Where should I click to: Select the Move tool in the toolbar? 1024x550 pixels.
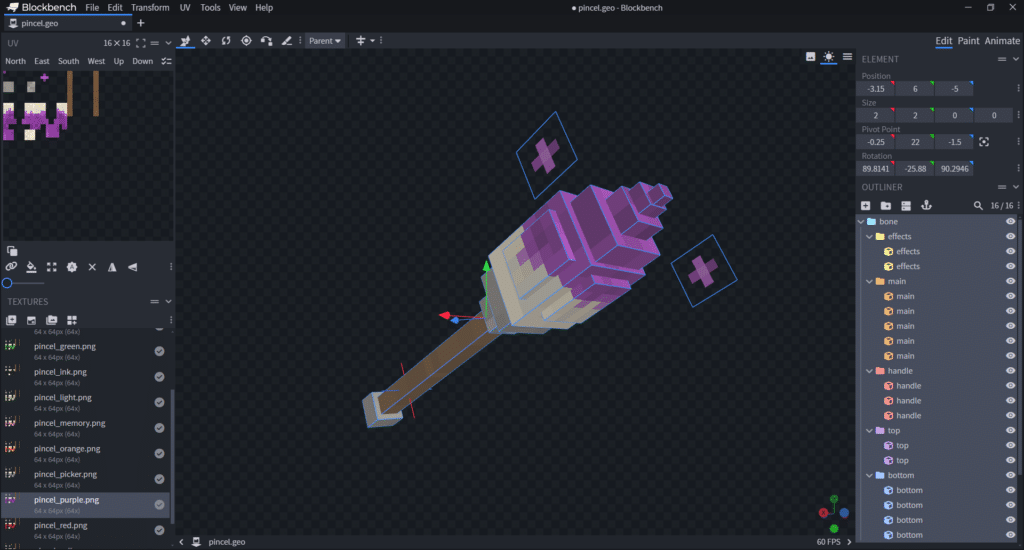(185, 40)
